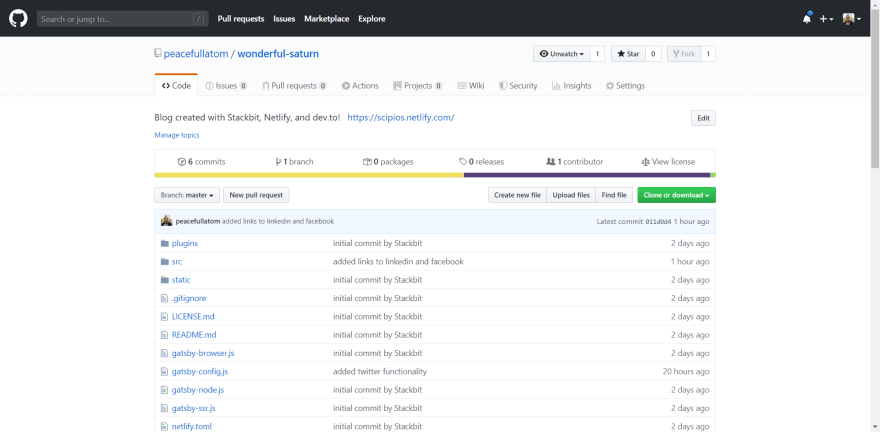
Task: View the stargazers count 0
Action: (x=653, y=54)
